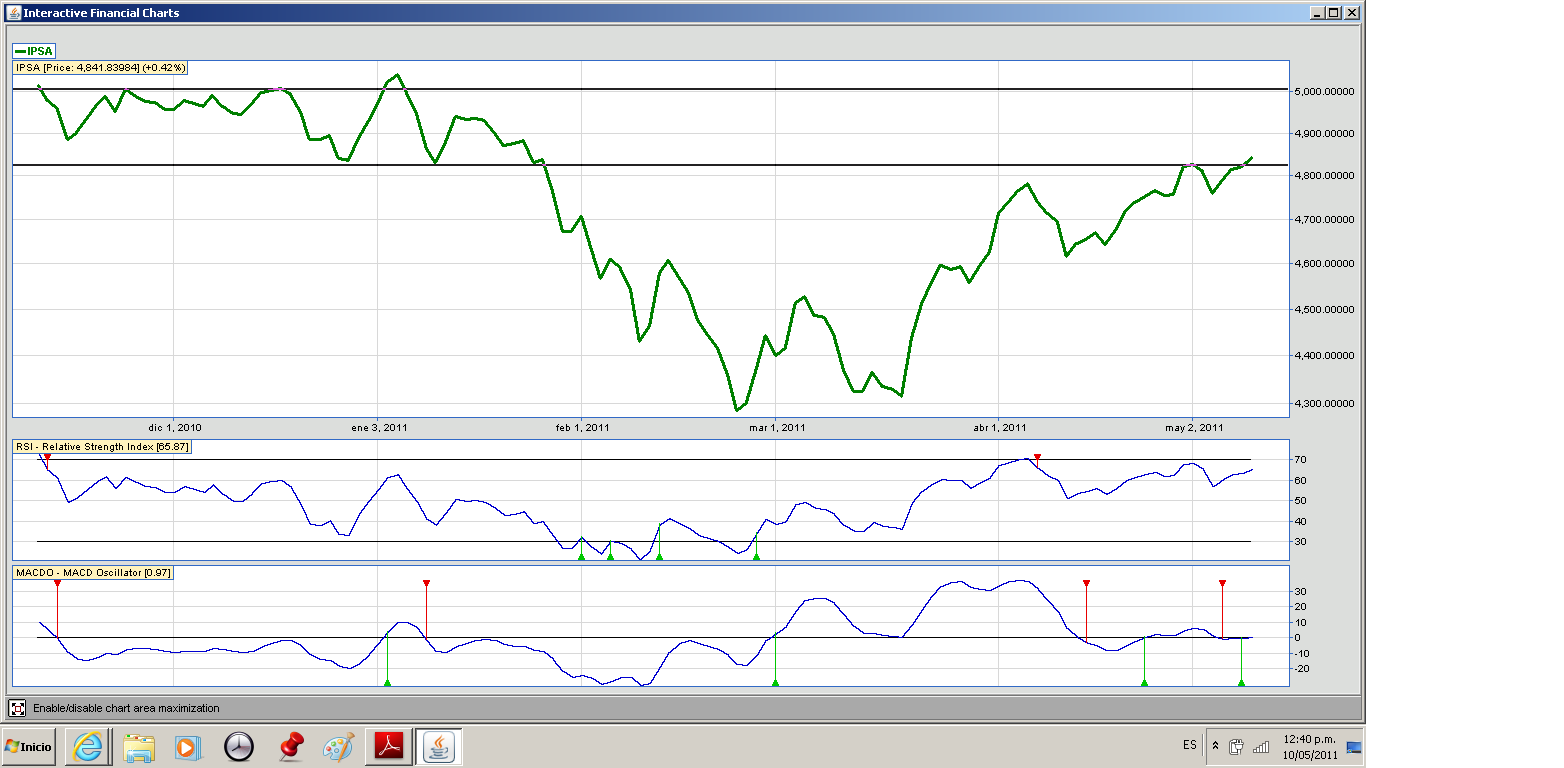The height and width of the screenshot is (768, 1564).
Task: Select the RSI Relative Strength Index label
Action: (102, 446)
